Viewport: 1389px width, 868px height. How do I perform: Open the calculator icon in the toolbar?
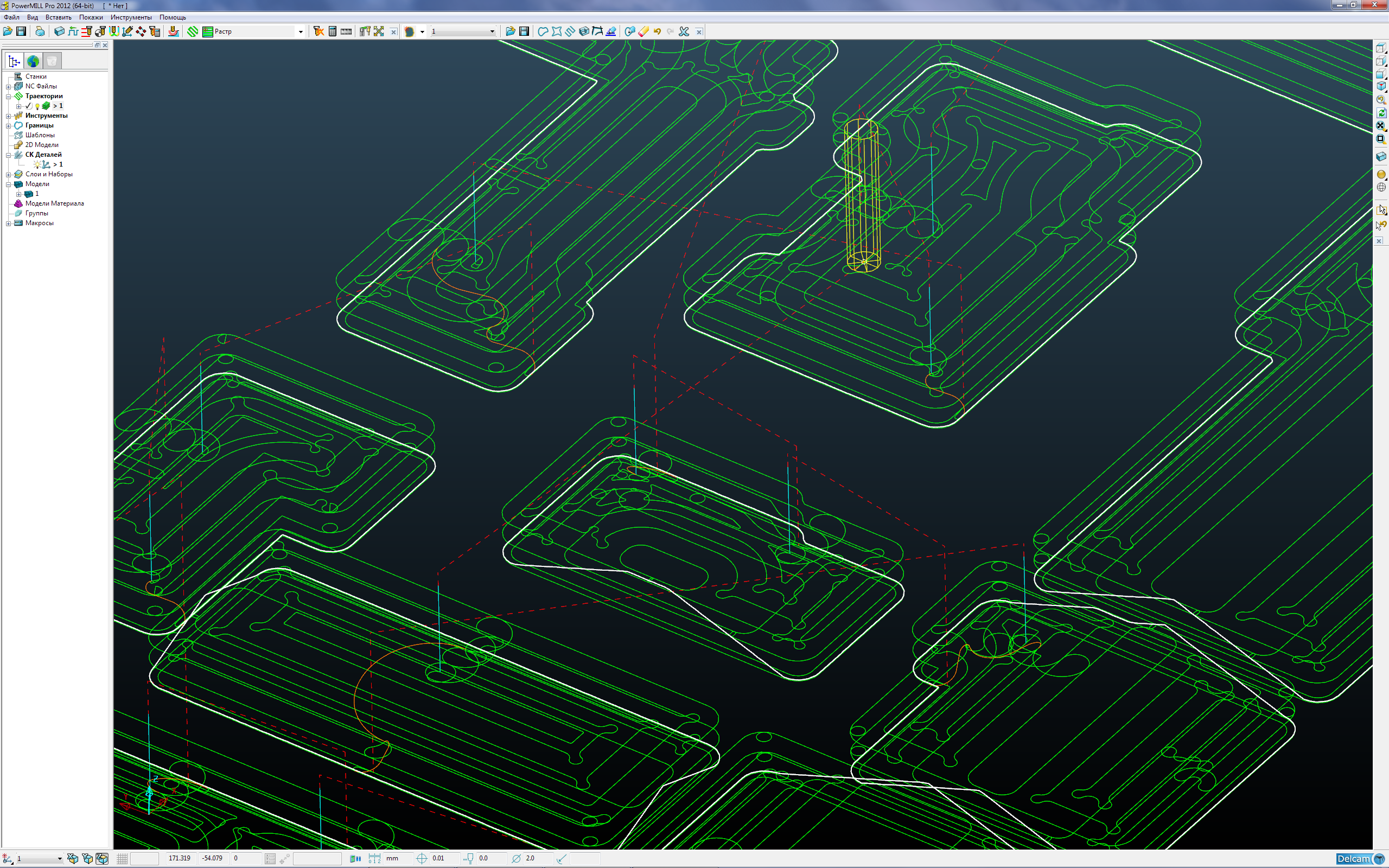(332, 31)
